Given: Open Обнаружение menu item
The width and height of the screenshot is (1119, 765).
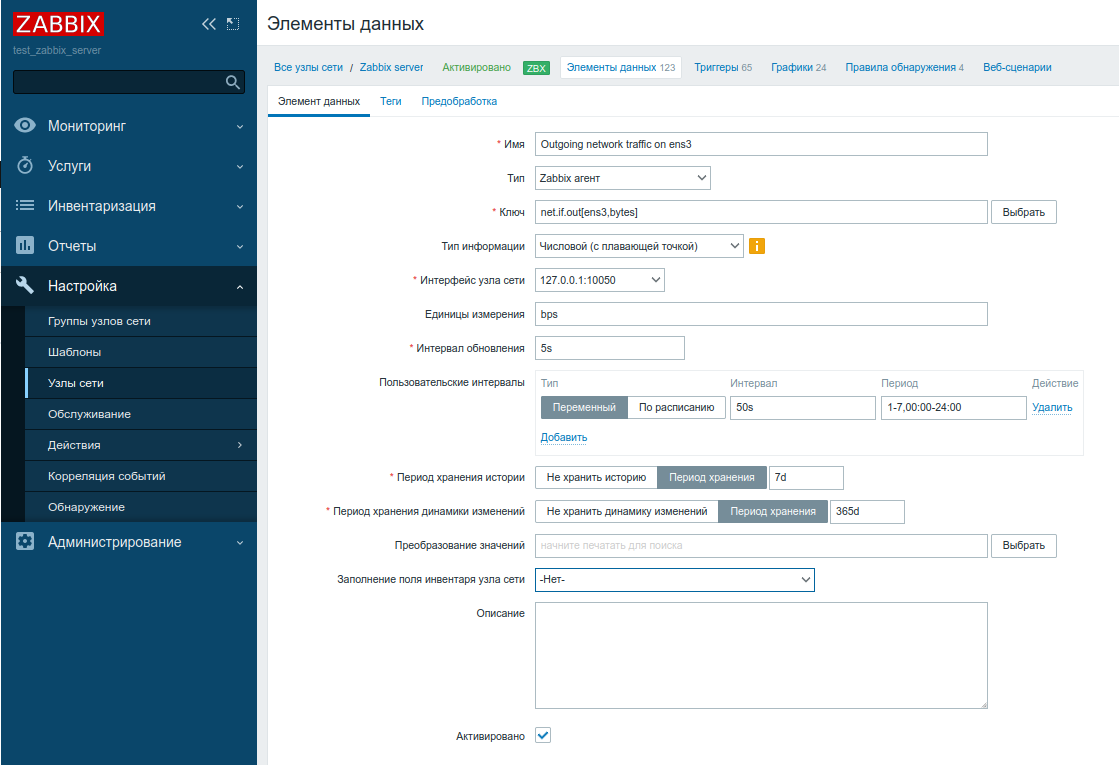Looking at the screenshot, I should [x=141, y=507].
